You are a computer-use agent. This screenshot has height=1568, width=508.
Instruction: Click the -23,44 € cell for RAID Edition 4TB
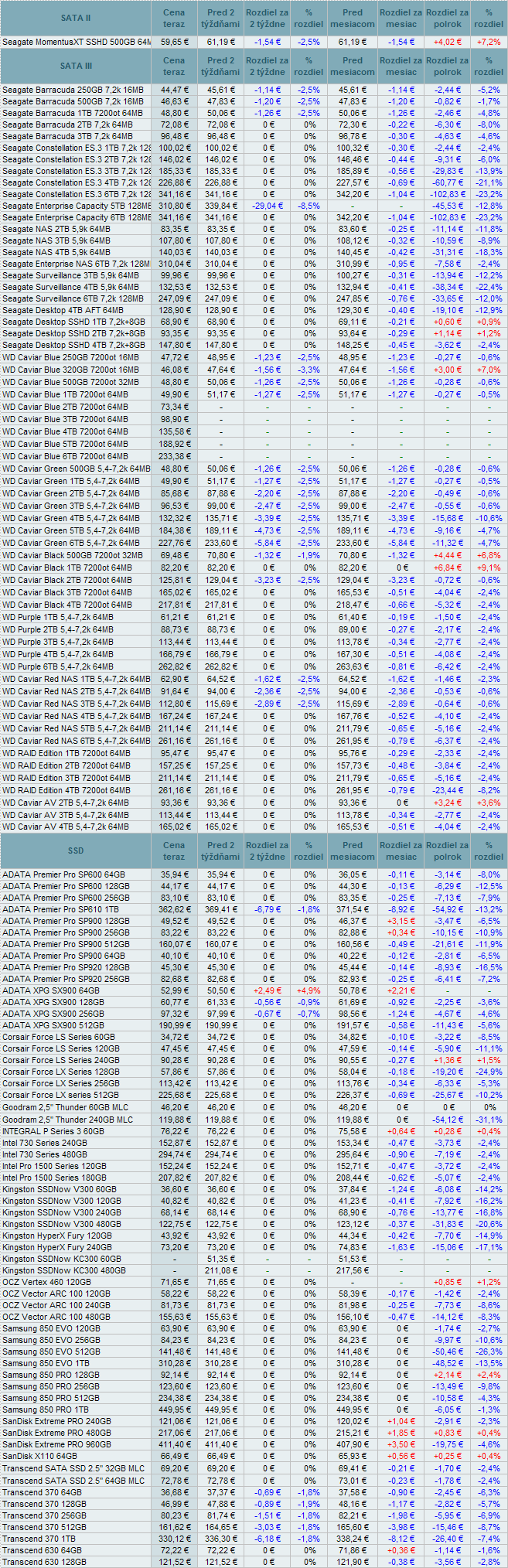click(x=448, y=790)
